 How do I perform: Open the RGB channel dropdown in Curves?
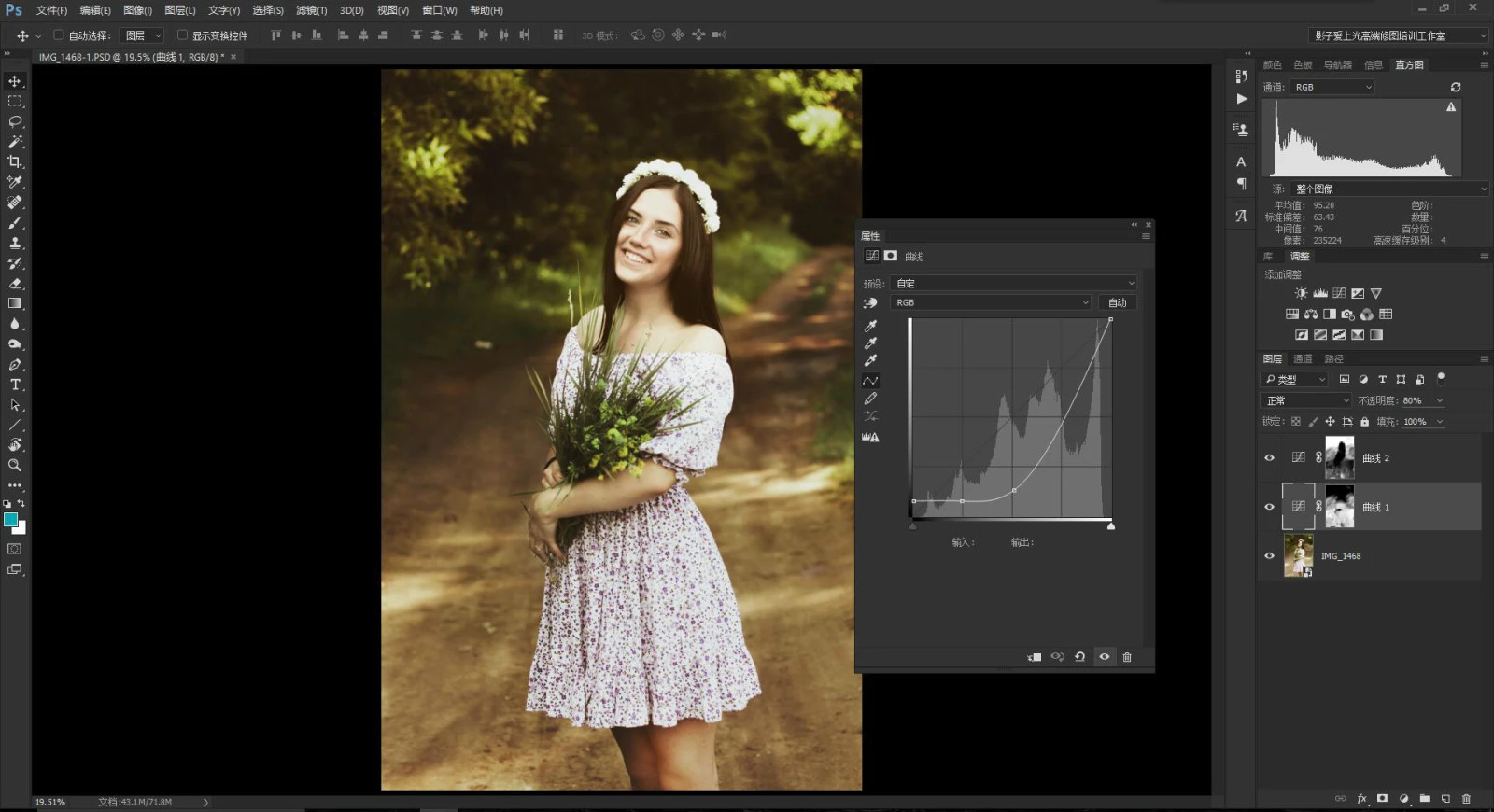tap(992, 302)
